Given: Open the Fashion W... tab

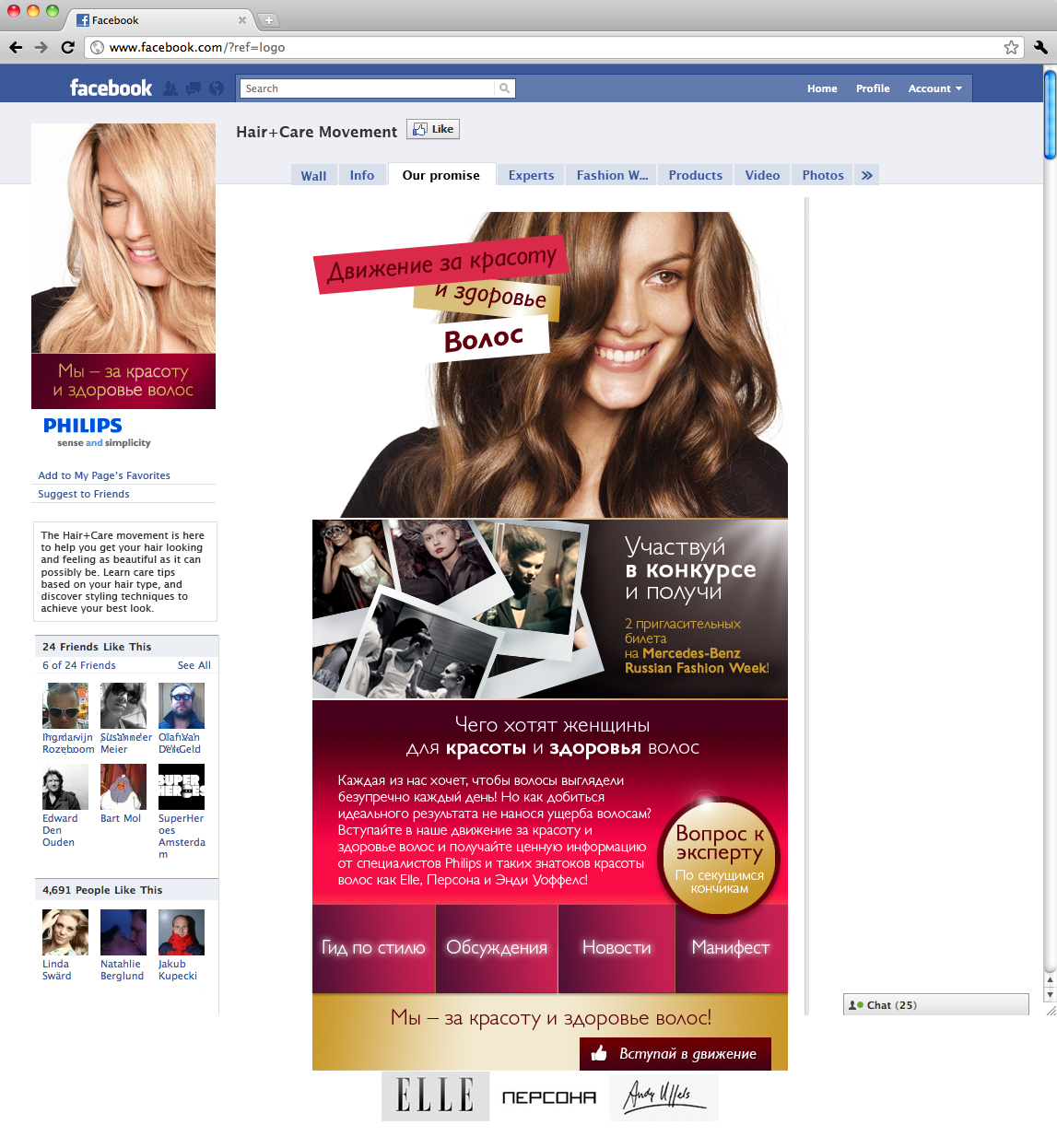Looking at the screenshot, I should [x=613, y=175].
